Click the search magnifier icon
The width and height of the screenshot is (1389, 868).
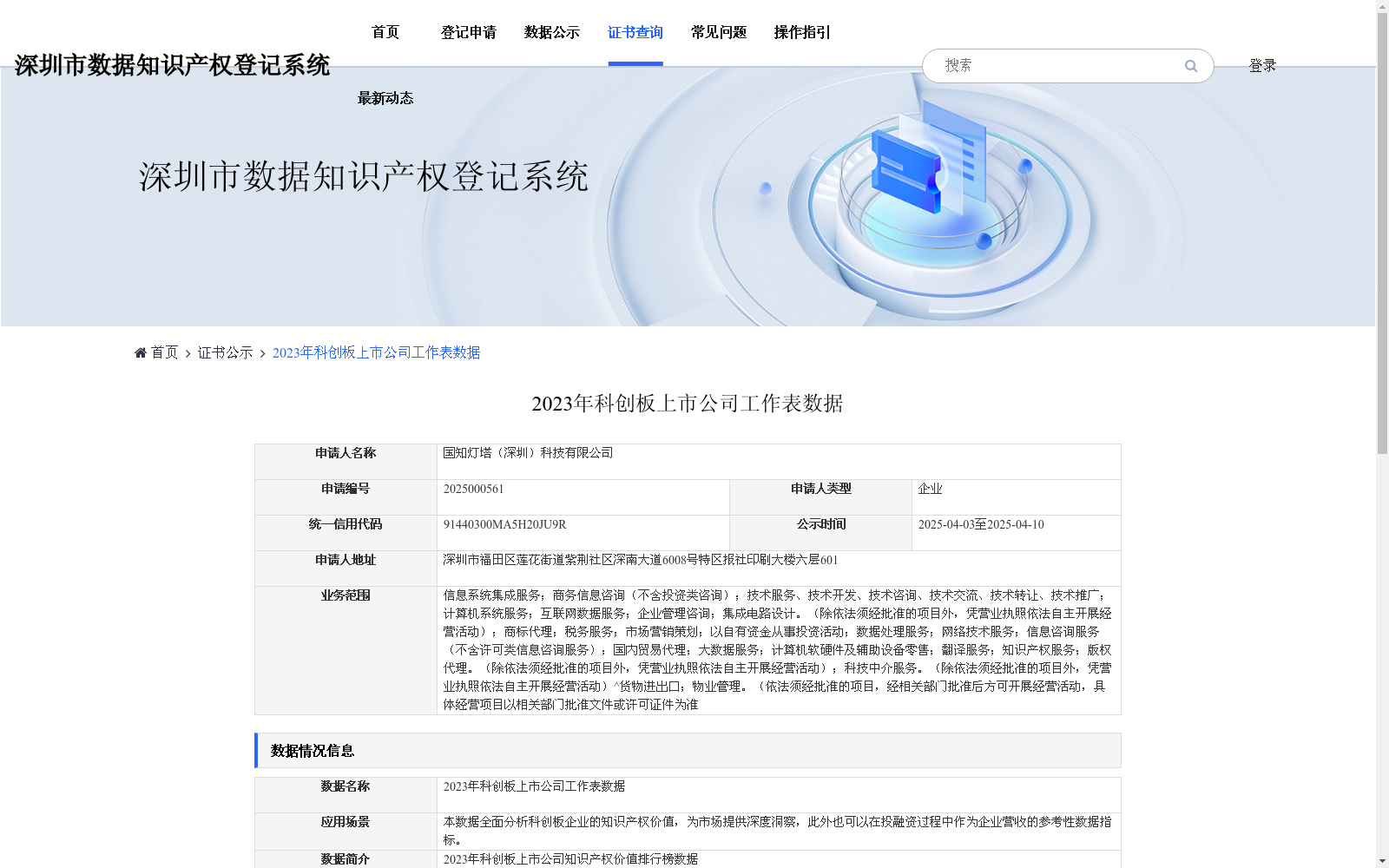click(1191, 66)
